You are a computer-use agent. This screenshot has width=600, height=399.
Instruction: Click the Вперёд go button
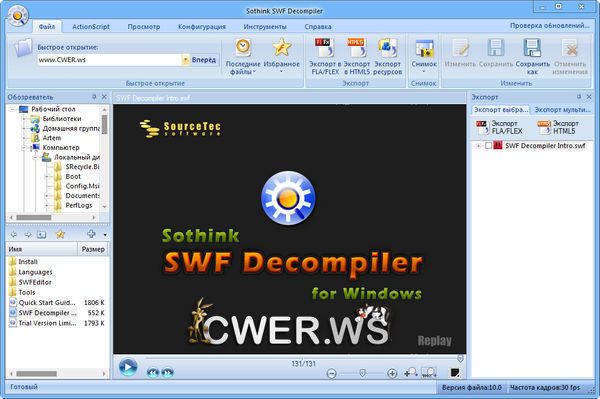(x=204, y=60)
